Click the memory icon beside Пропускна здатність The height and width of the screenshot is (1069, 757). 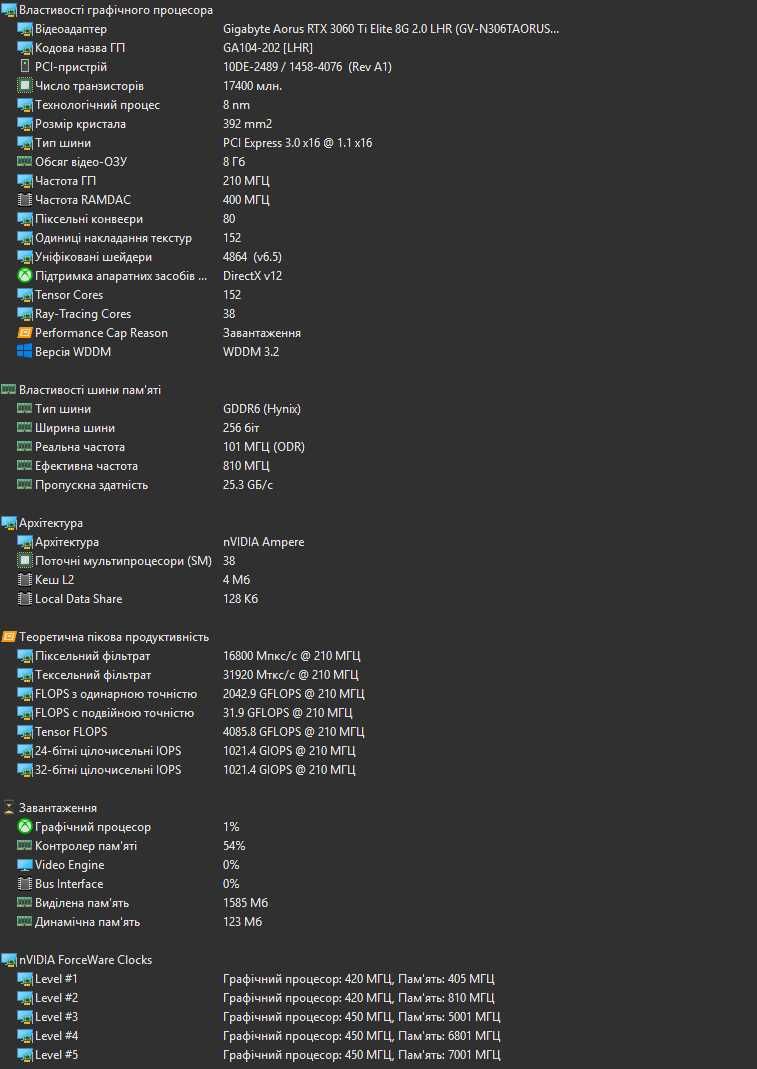coord(25,485)
